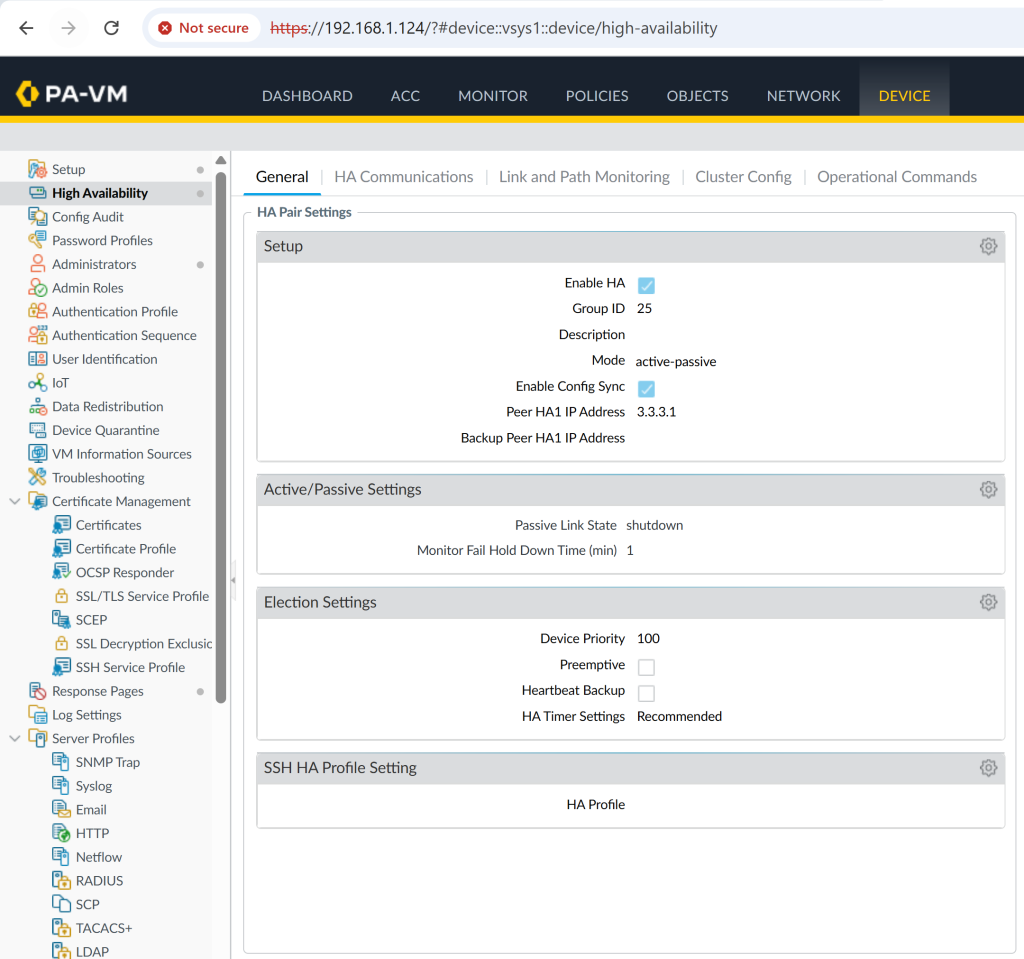The height and width of the screenshot is (959, 1024).
Task: Open the DASHBOARD top menu
Action: [x=307, y=96]
